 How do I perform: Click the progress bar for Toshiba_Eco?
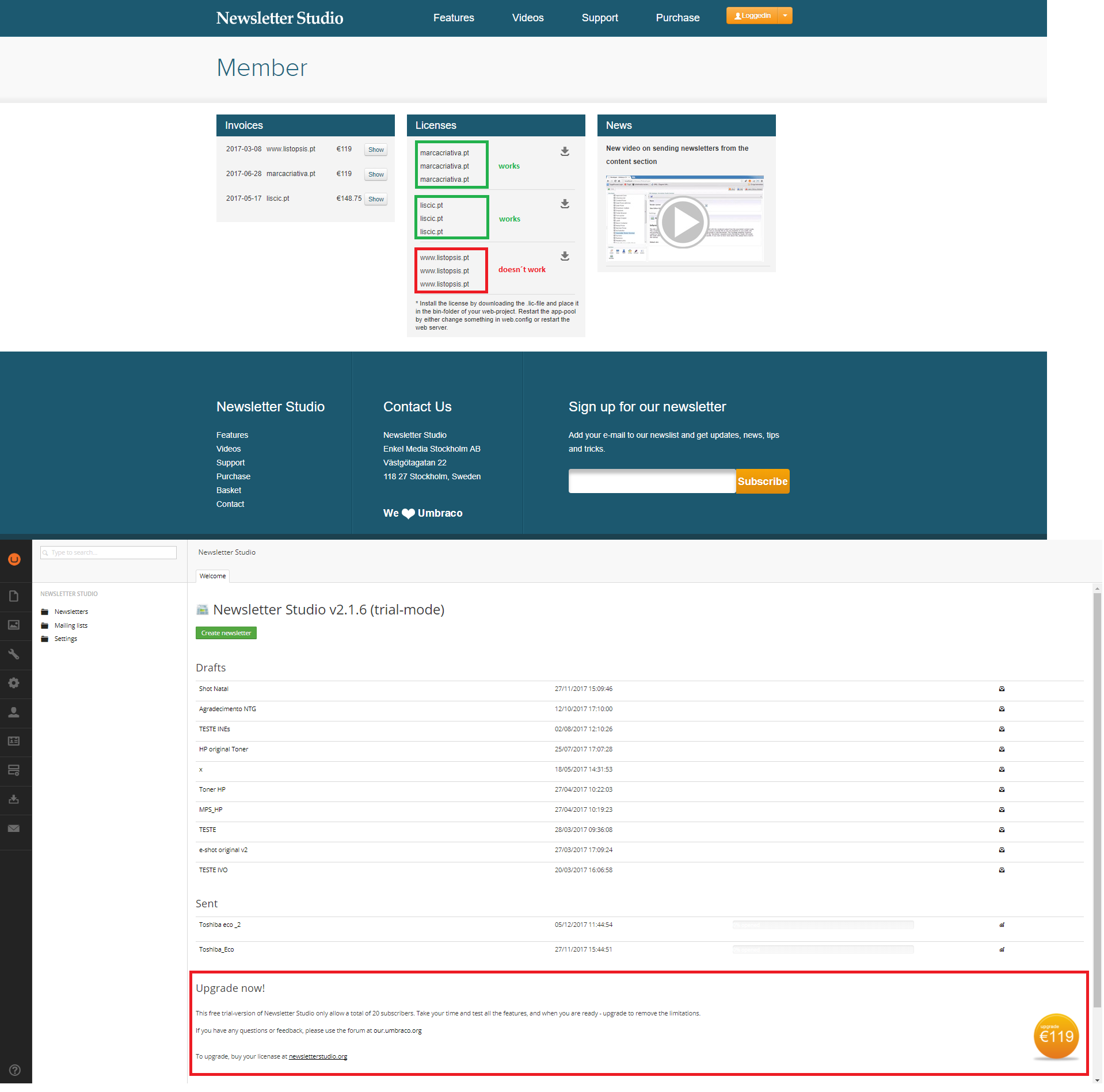point(823,950)
